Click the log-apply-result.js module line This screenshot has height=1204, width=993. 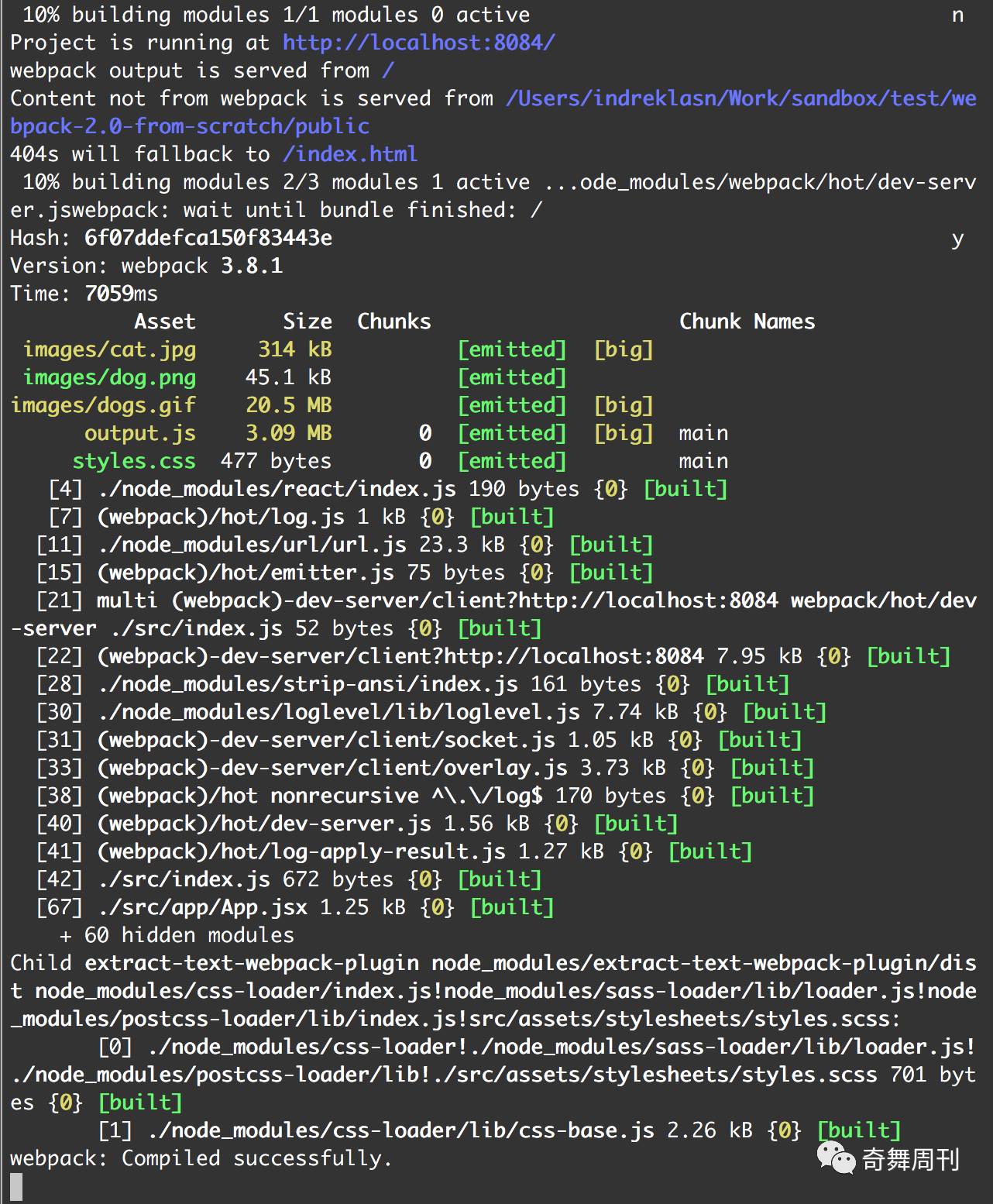tap(394, 851)
